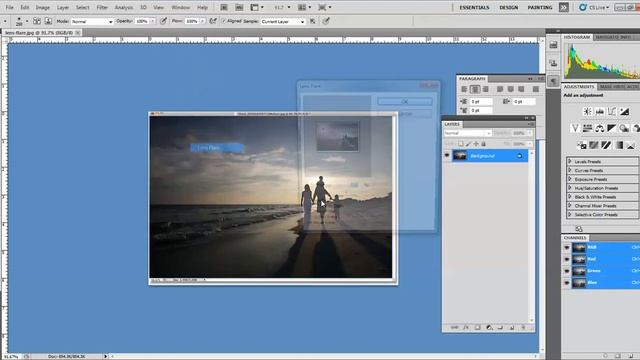The height and width of the screenshot is (360, 640).
Task: Click the Posterize adjustment icon
Action: 594,145
